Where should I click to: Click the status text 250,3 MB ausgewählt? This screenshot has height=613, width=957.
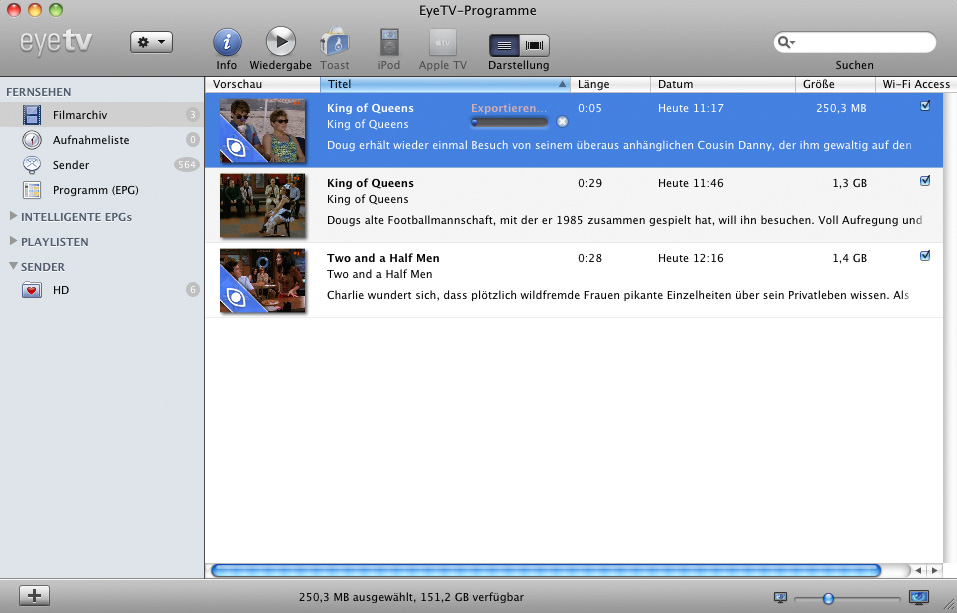(x=356, y=597)
